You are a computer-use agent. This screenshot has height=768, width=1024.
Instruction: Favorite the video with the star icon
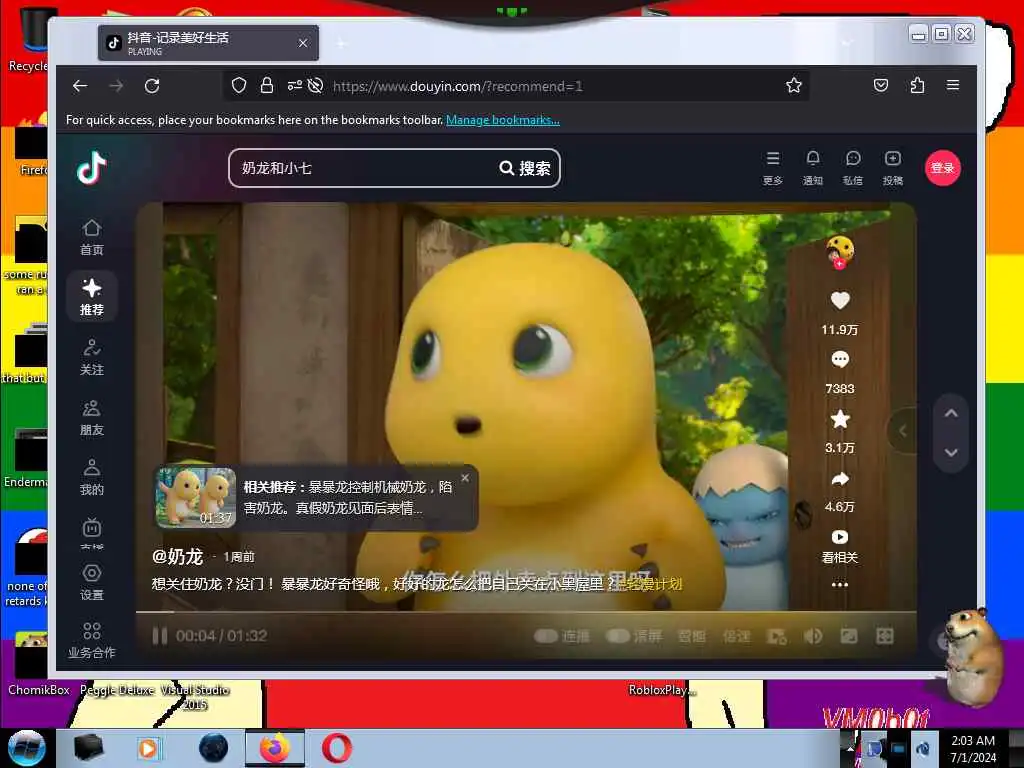tap(840, 419)
